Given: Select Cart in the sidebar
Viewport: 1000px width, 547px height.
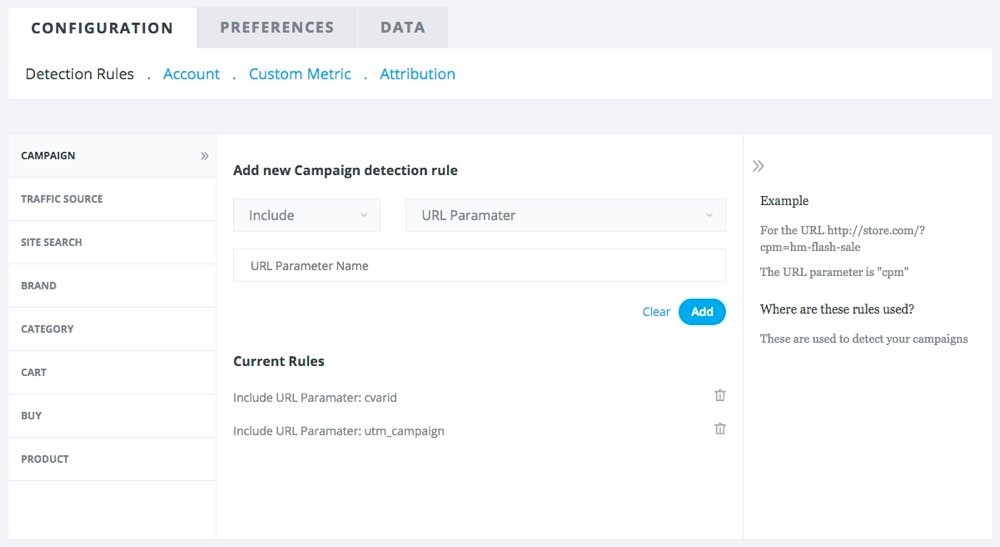Looking at the screenshot, I should (x=112, y=372).
